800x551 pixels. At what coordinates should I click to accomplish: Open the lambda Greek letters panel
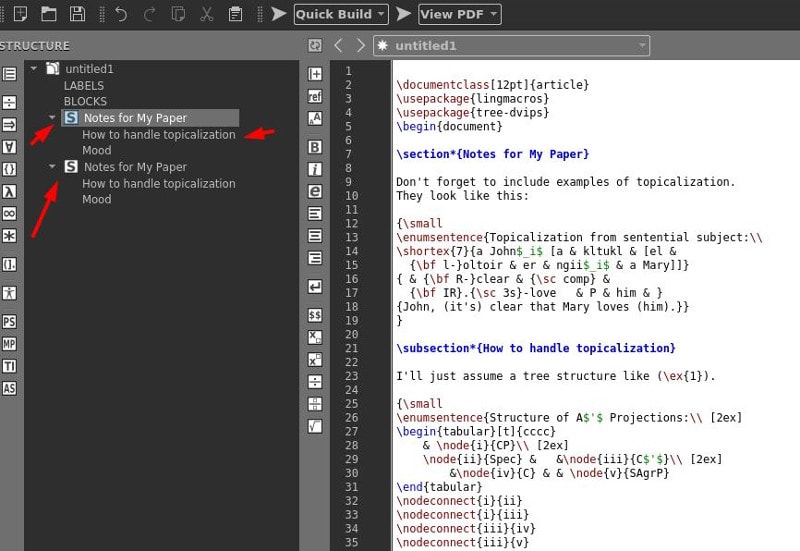point(9,190)
